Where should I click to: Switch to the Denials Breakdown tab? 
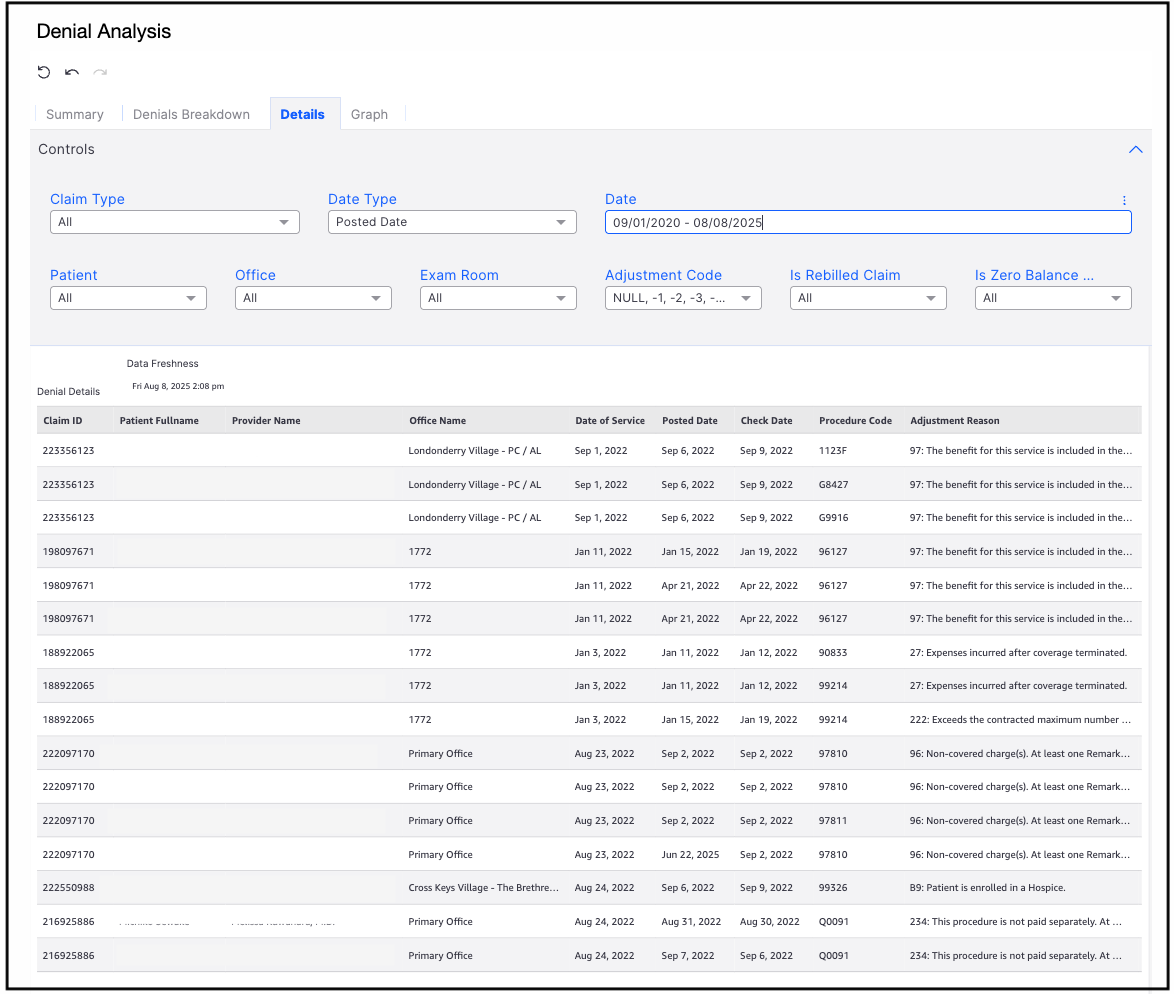191,114
